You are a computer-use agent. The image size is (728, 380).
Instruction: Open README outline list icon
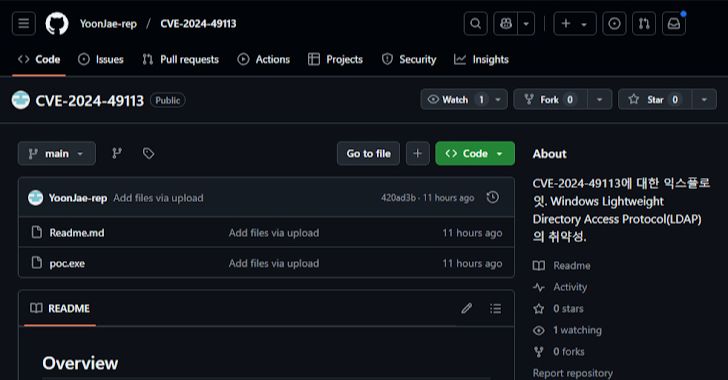point(495,308)
